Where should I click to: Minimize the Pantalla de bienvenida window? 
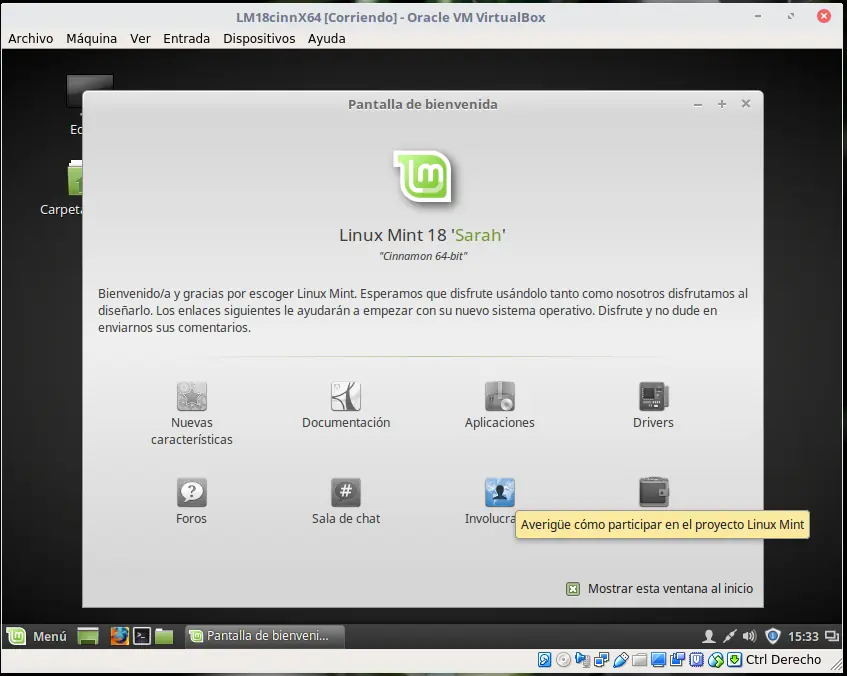pyautogui.click(x=698, y=104)
